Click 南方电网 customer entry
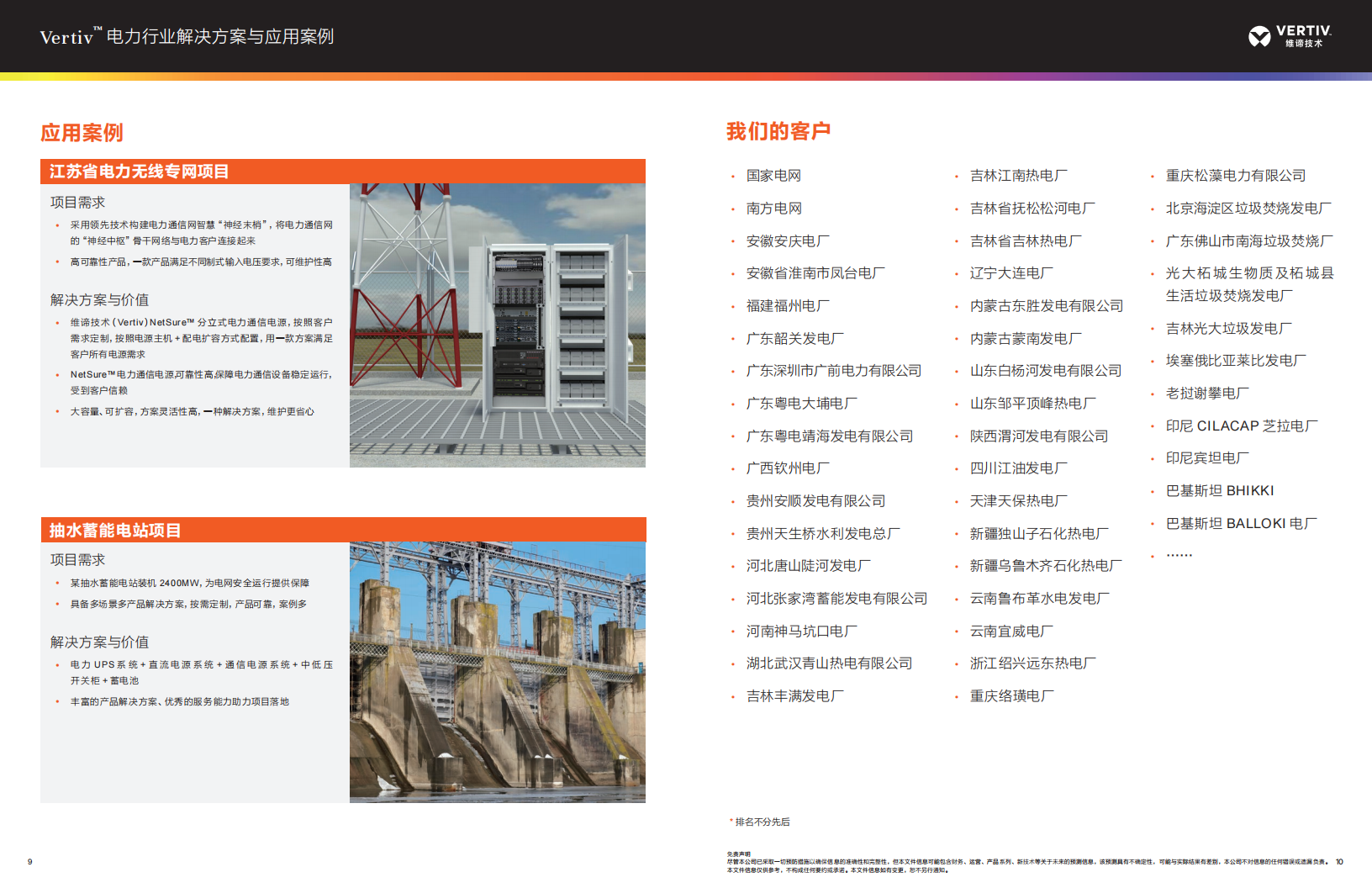The width and height of the screenshot is (1372, 888). point(773,209)
